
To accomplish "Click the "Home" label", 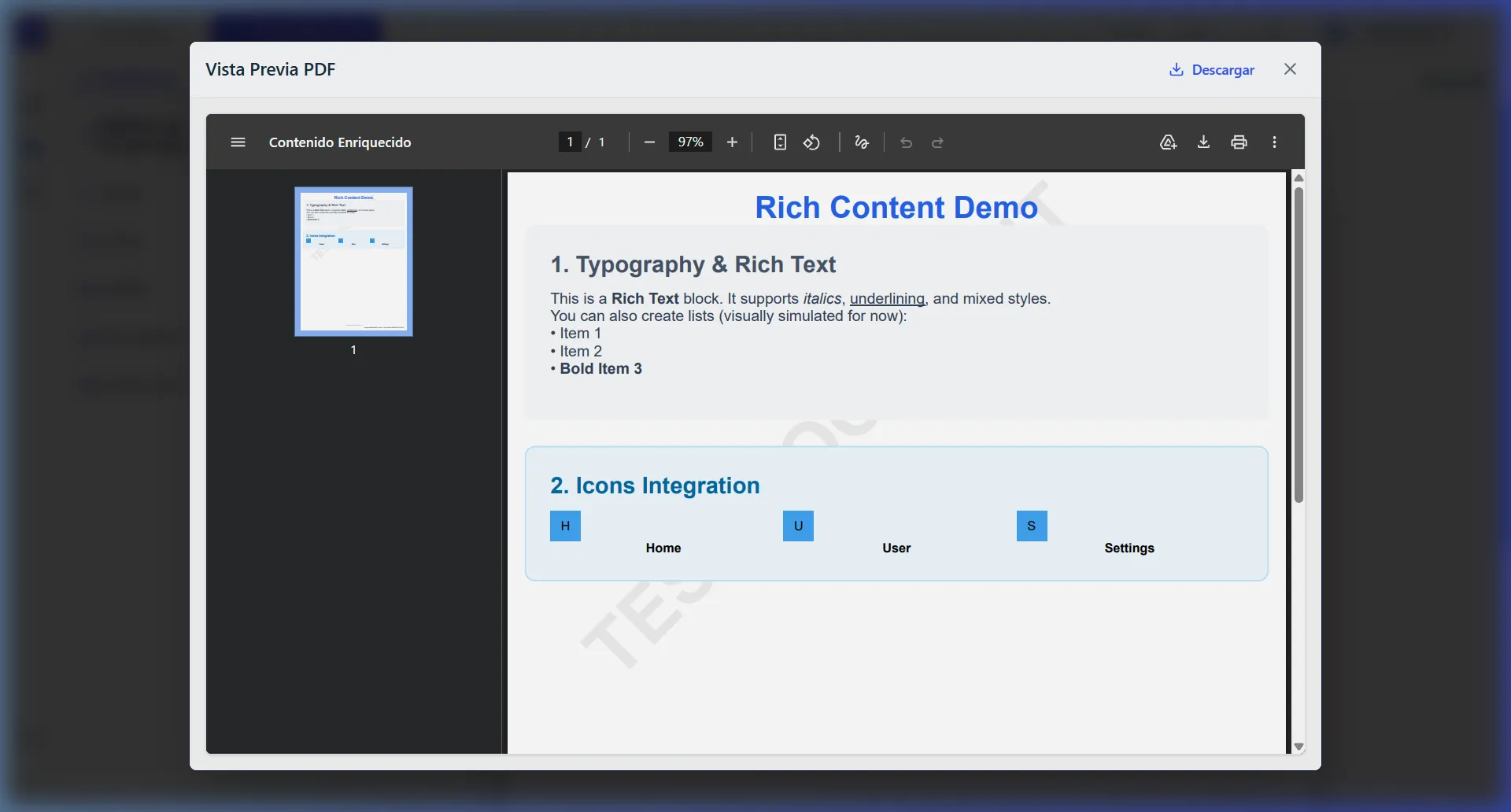I will pyautogui.click(x=663, y=548).
